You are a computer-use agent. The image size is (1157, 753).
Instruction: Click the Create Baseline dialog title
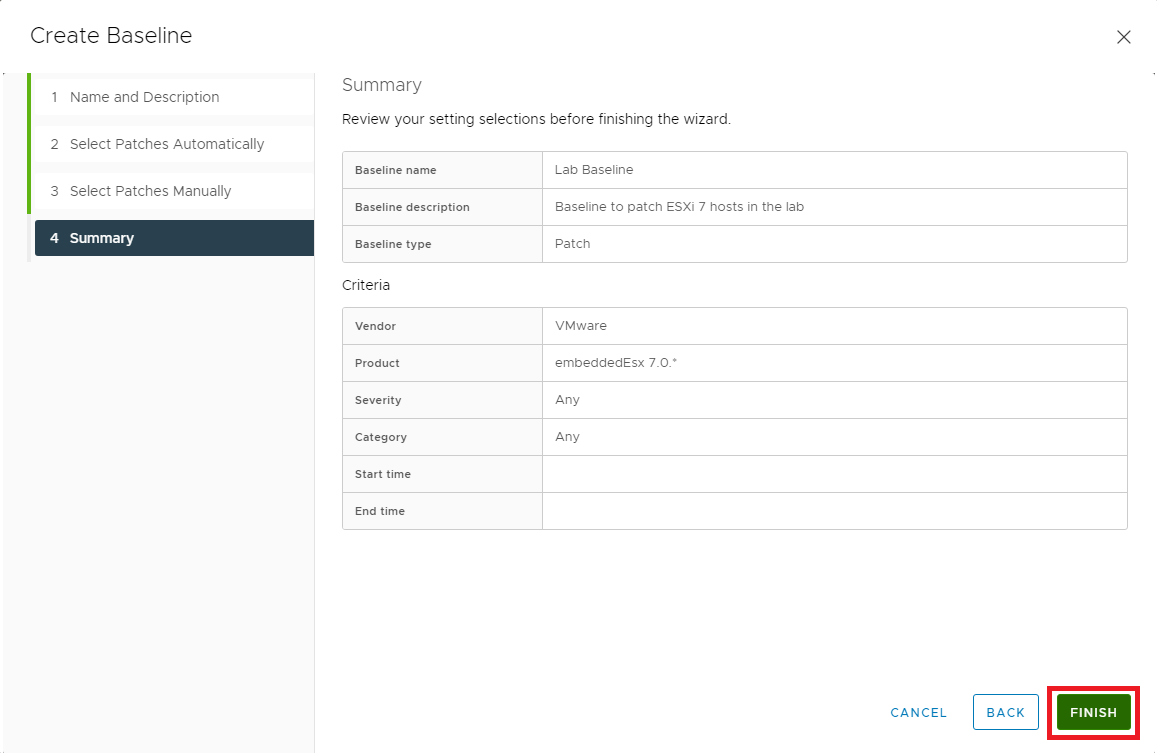pyautogui.click(x=111, y=36)
